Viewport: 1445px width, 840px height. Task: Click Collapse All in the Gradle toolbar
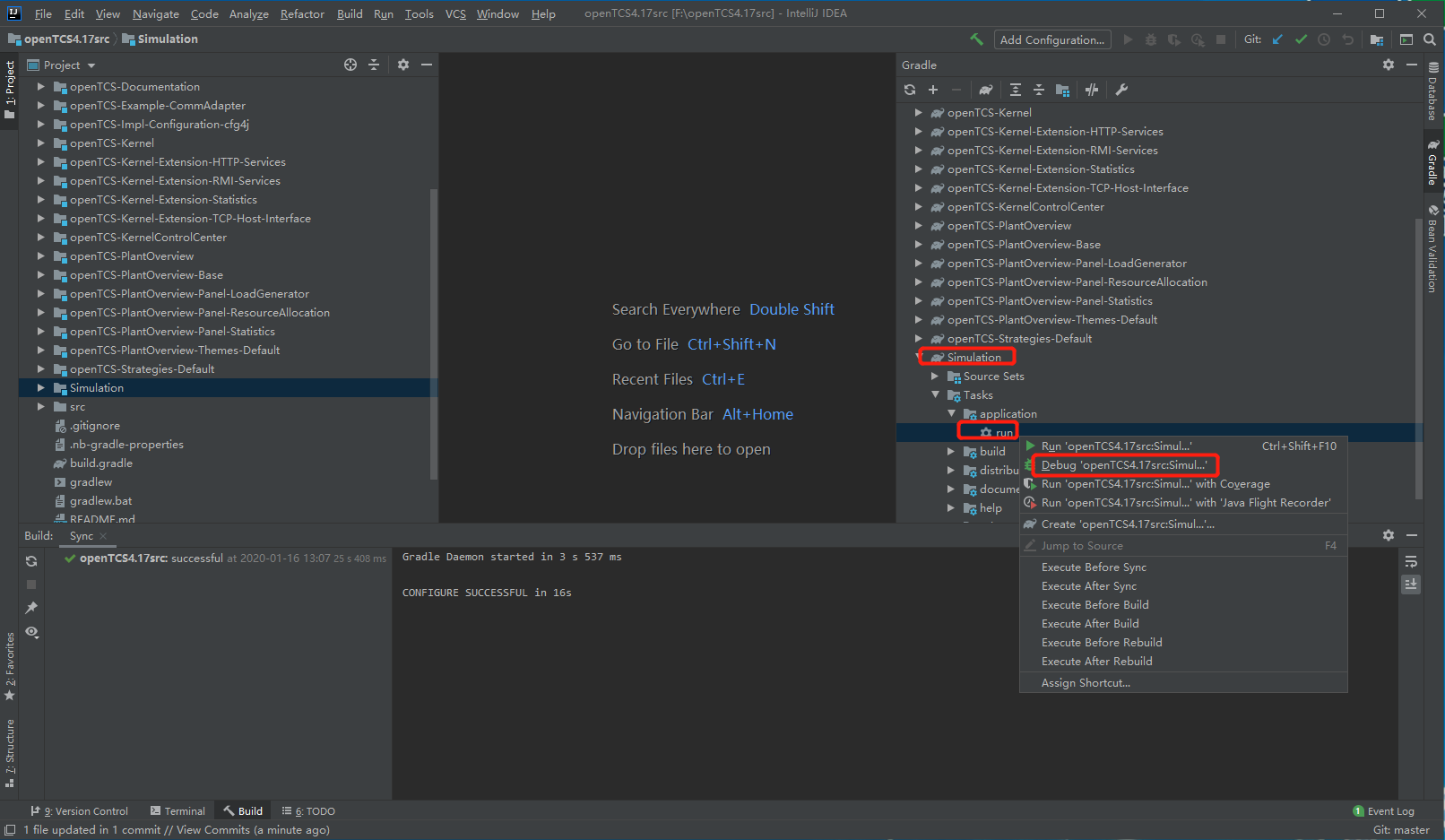coord(1039,90)
